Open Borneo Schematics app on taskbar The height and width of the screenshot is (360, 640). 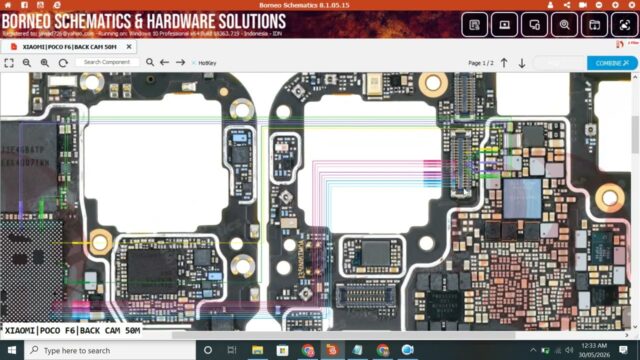332,350
